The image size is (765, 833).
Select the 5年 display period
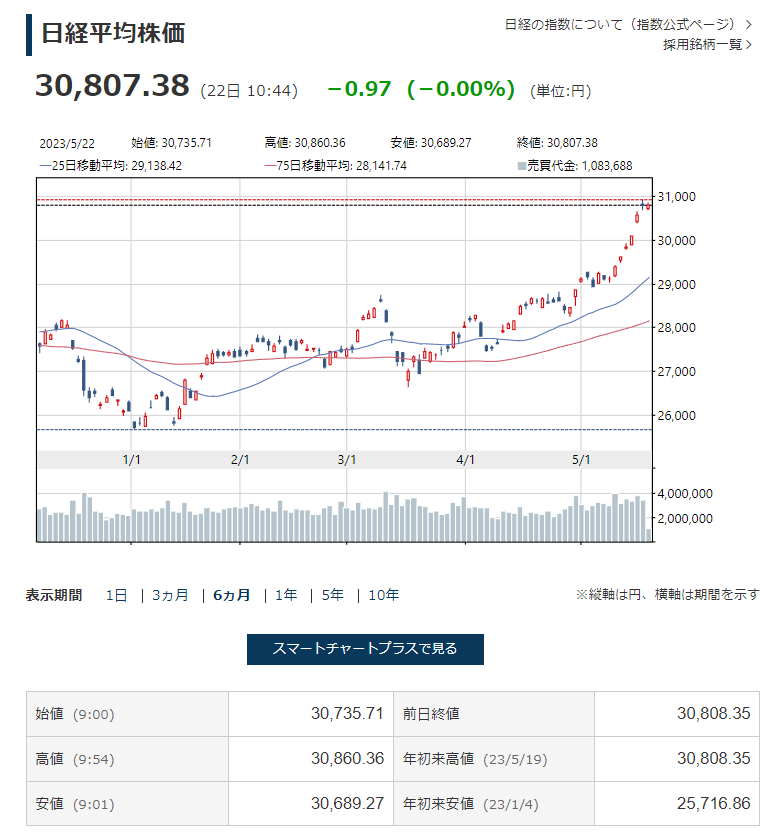pos(333,595)
